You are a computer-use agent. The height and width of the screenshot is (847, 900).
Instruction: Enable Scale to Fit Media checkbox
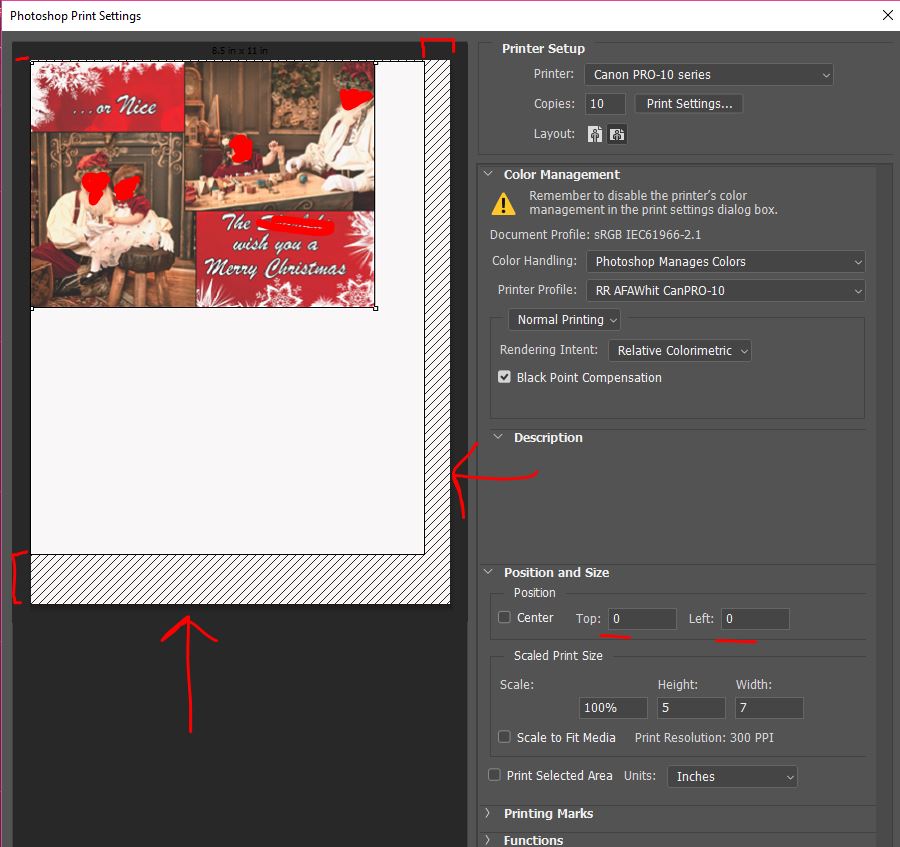point(505,738)
